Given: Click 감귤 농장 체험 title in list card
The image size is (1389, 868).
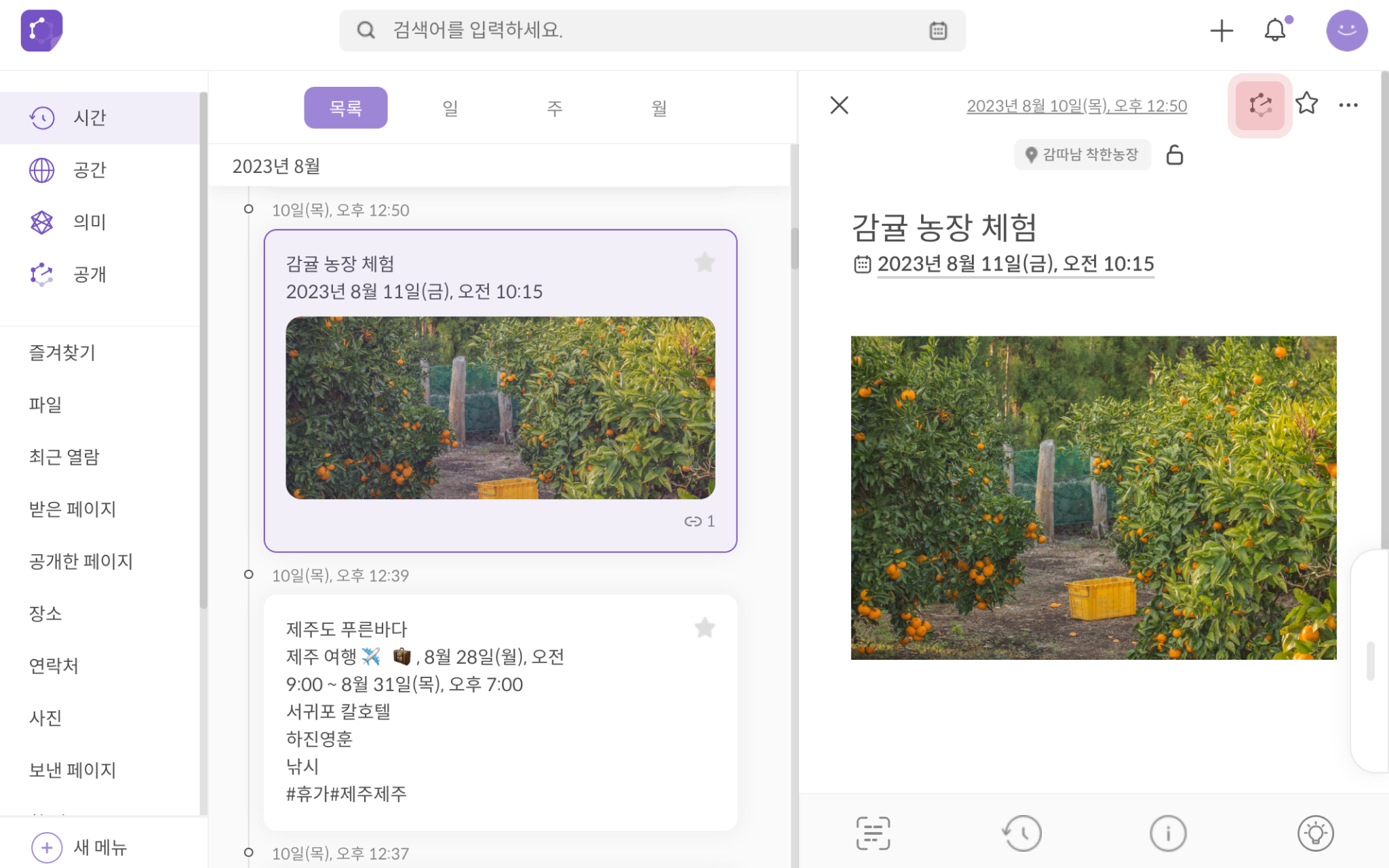Looking at the screenshot, I should [x=340, y=264].
